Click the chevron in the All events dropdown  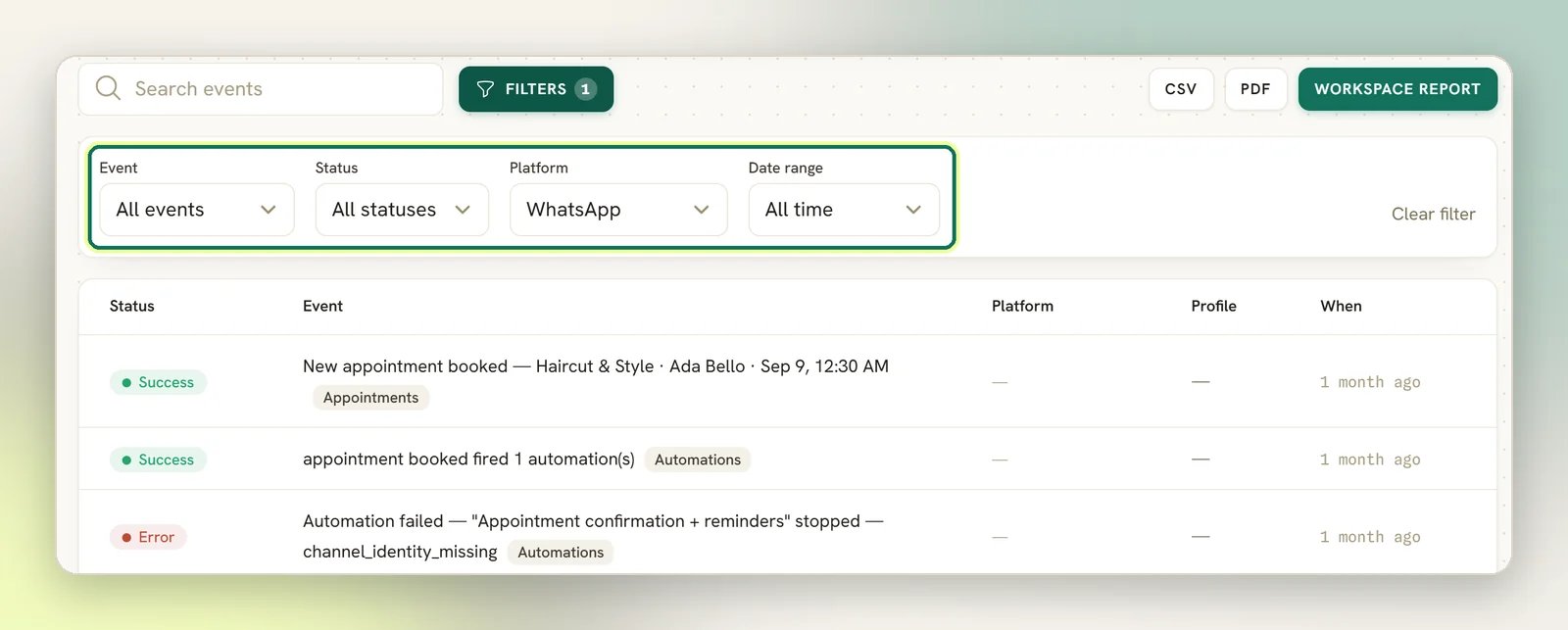268,210
